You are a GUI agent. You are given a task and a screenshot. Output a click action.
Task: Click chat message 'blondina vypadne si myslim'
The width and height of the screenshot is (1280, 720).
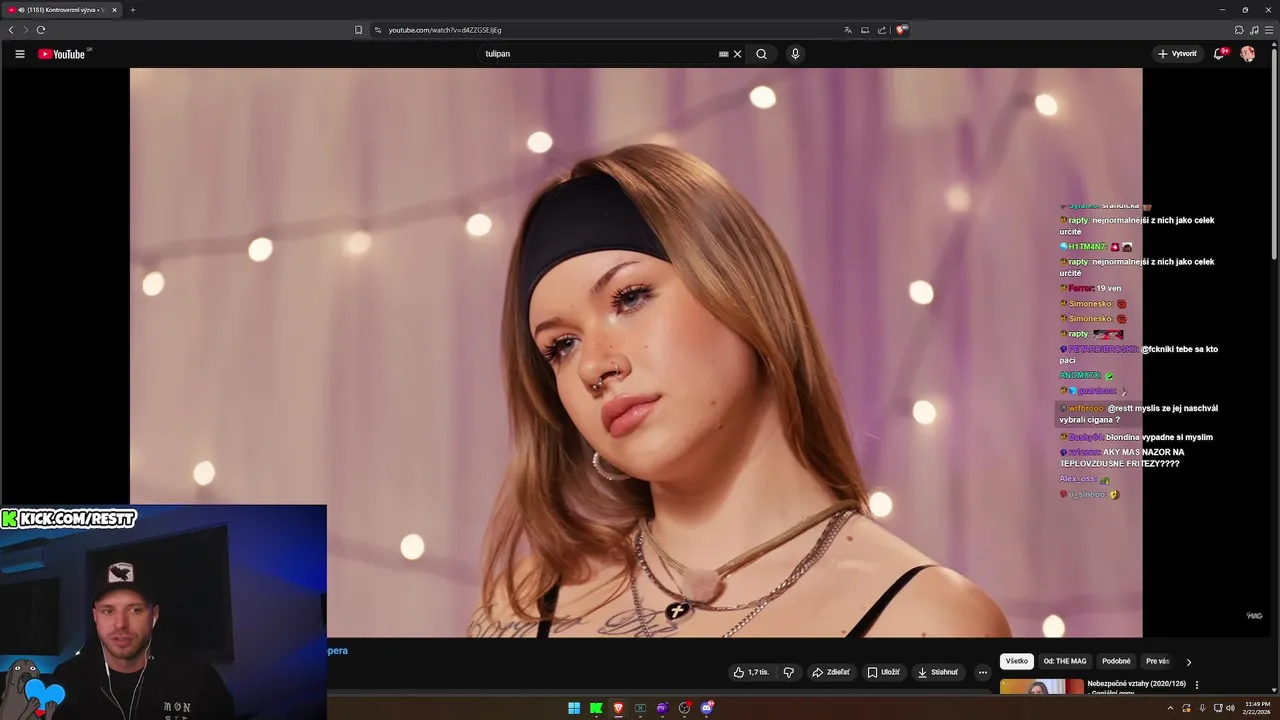point(1136,437)
